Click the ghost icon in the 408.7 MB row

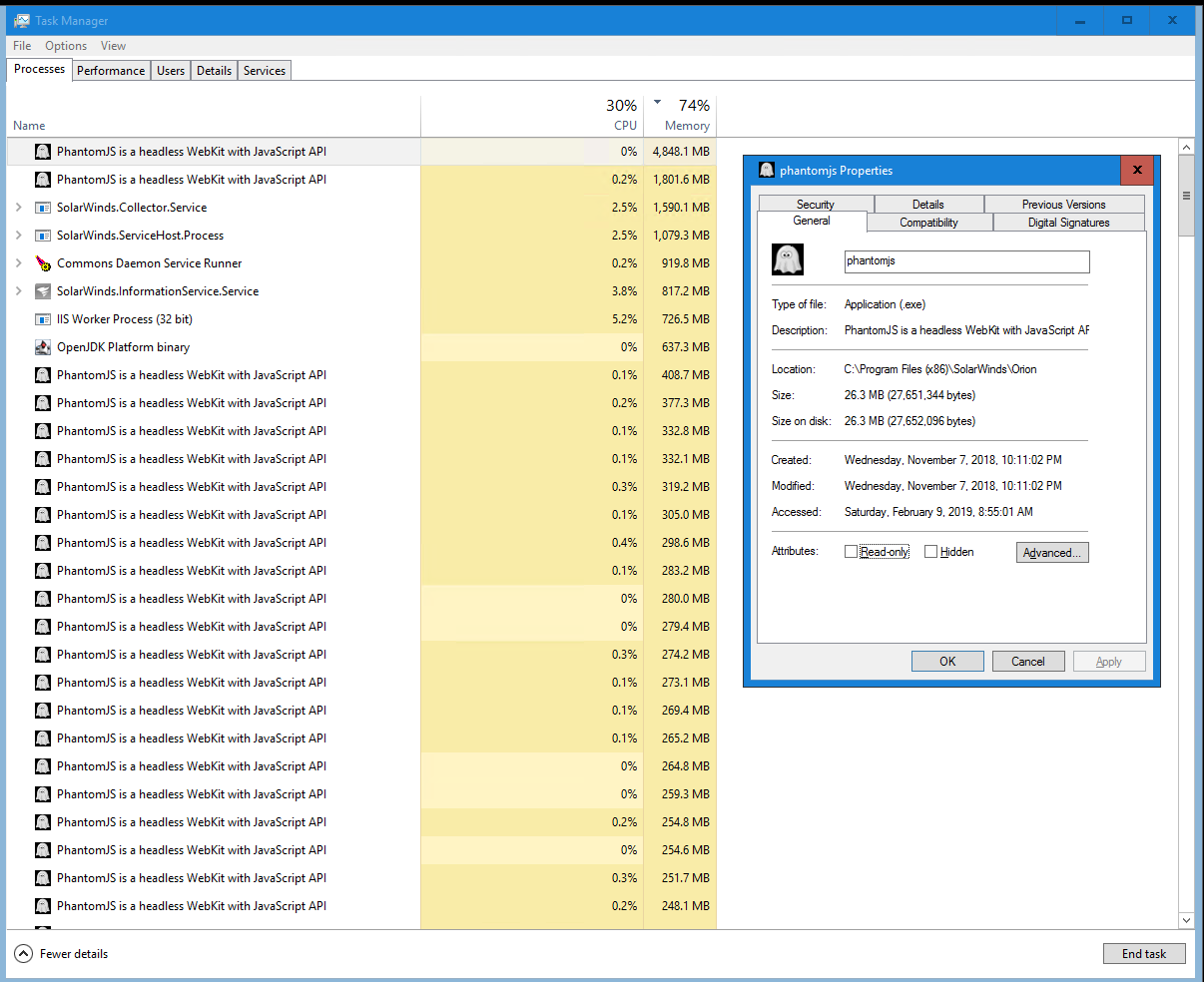(x=43, y=375)
